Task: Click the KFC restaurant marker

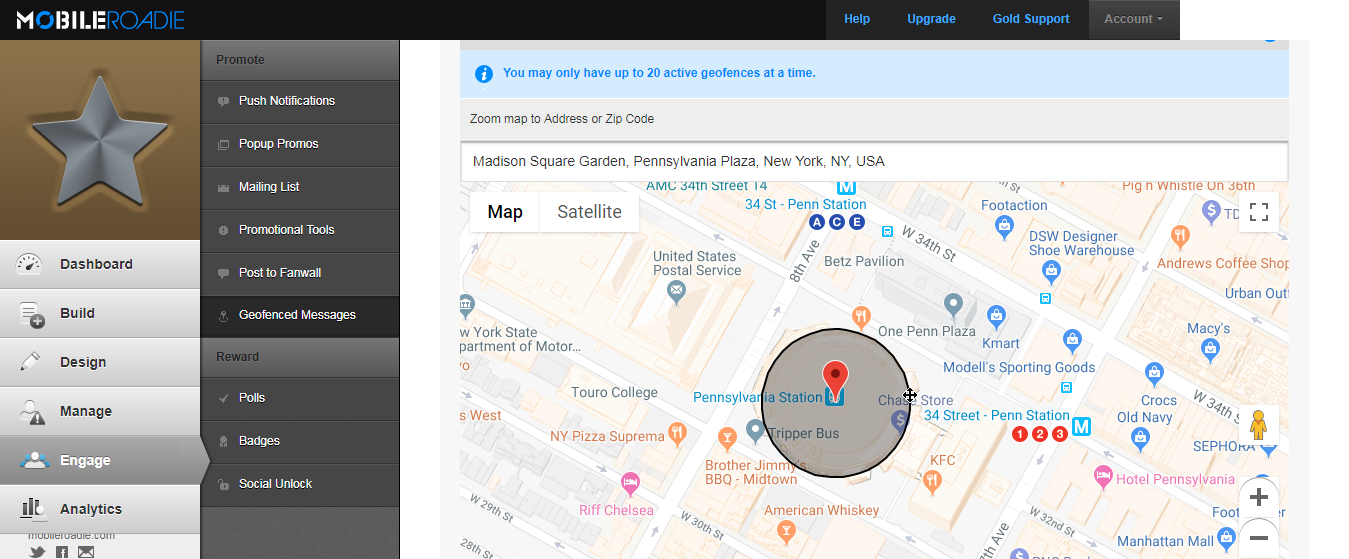Action: coord(933,482)
